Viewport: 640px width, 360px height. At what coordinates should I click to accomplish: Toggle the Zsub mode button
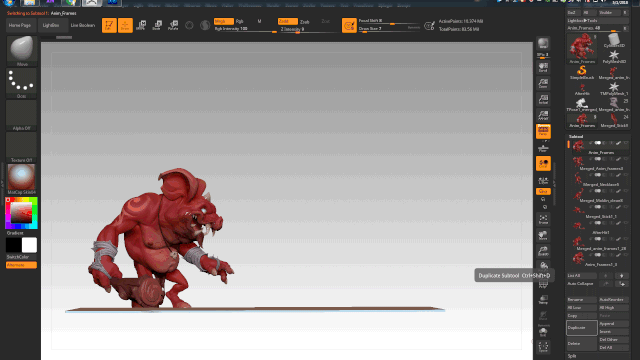pyautogui.click(x=304, y=22)
